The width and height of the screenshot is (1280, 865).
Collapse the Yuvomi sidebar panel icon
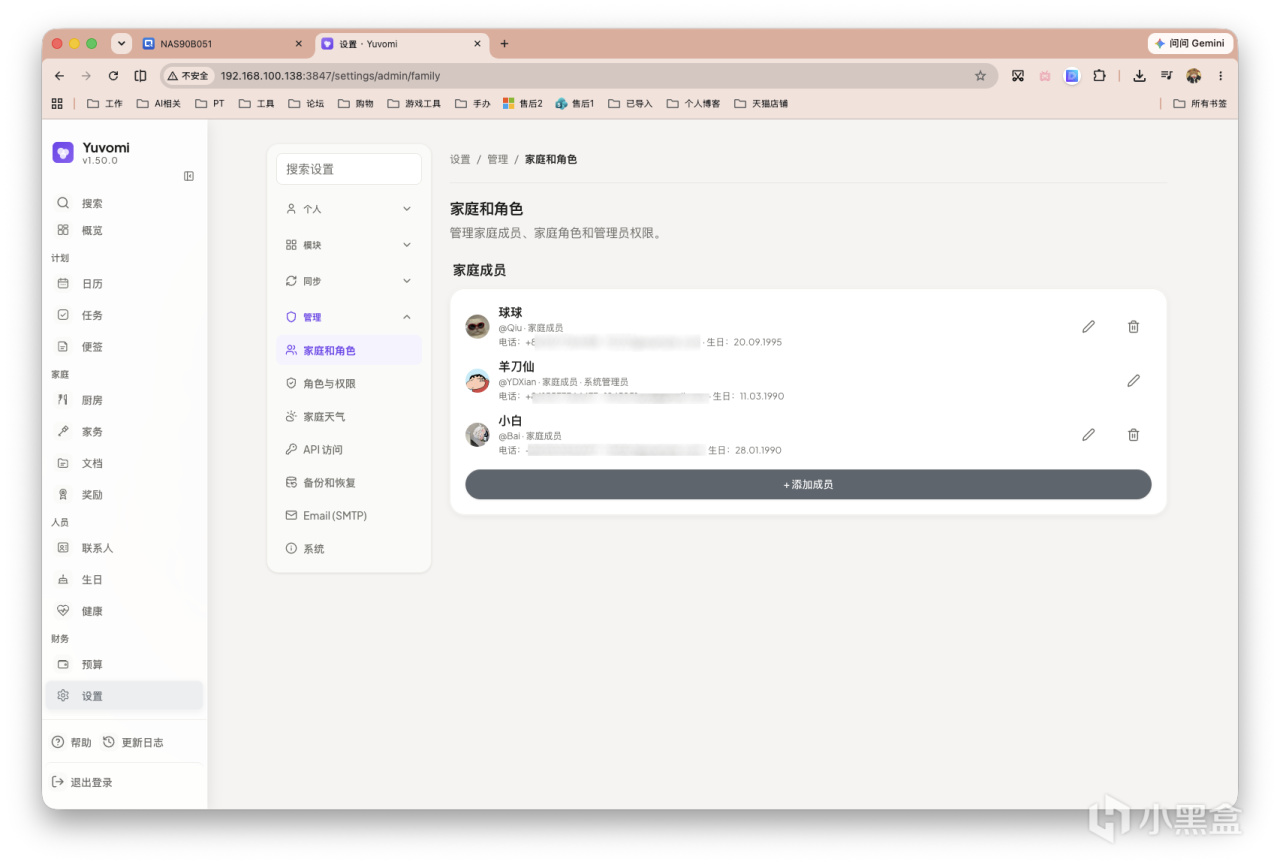(189, 176)
